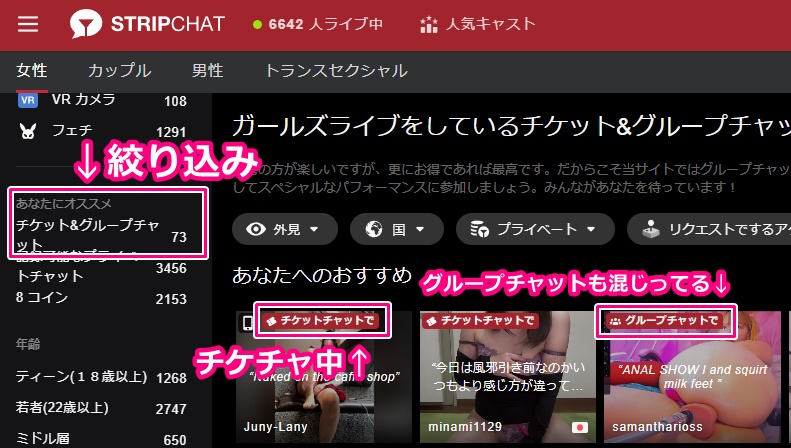Select the トランスセクシャル tab
The image size is (791, 448).
pos(335,71)
